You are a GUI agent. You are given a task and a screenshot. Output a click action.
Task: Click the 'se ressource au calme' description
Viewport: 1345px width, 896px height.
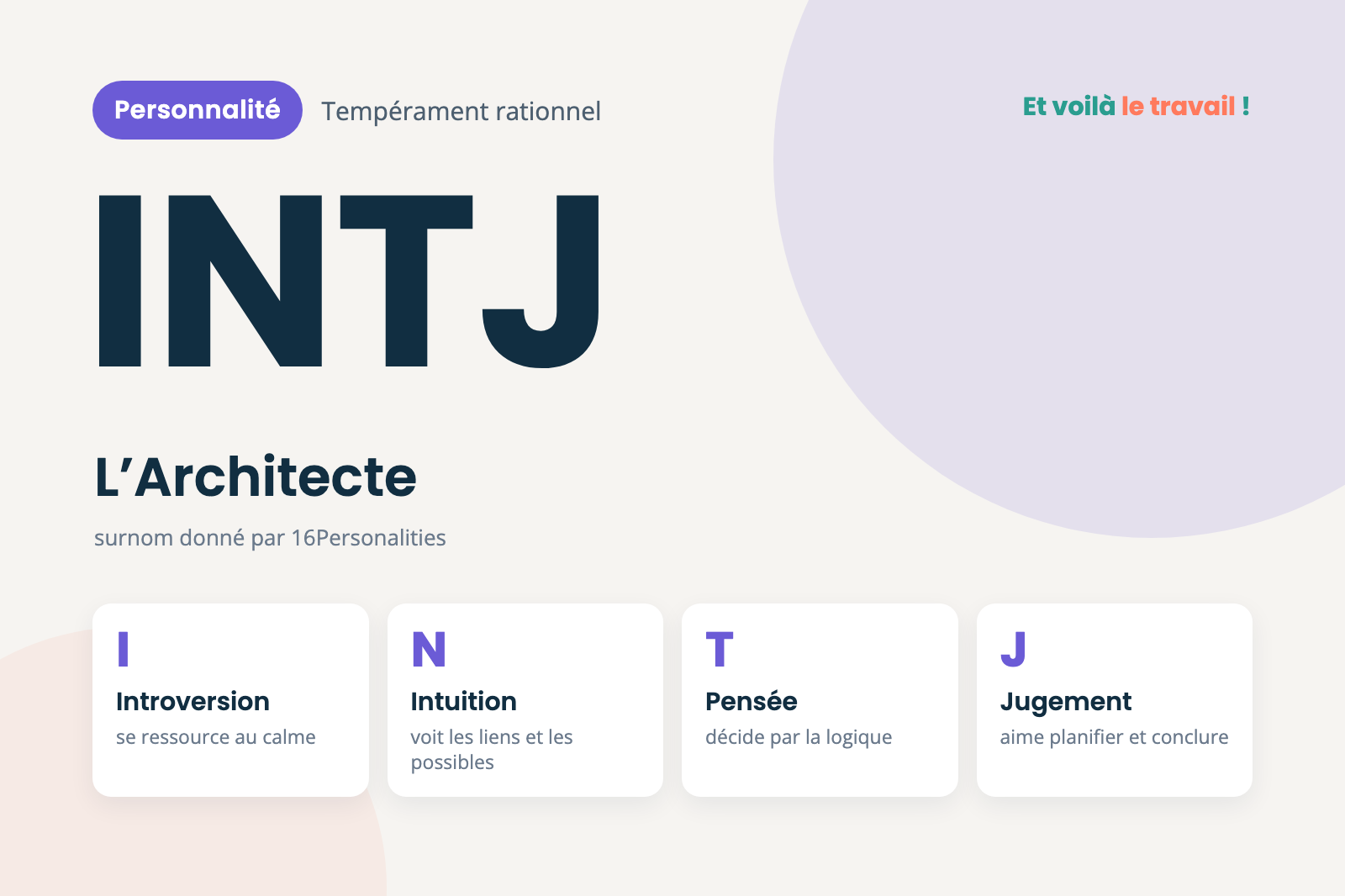coord(216,737)
